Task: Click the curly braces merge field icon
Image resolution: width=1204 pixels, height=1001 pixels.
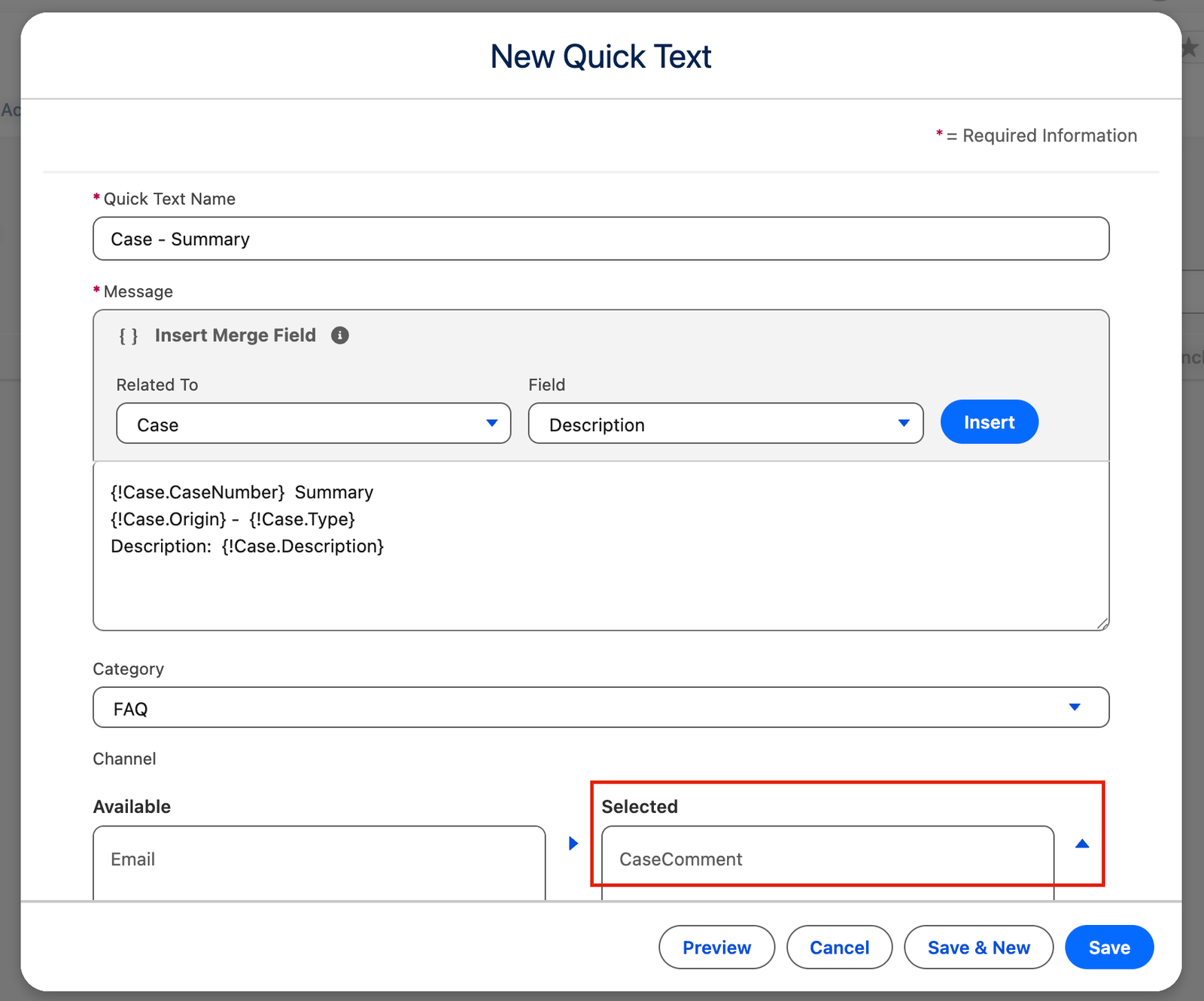Action: pyautogui.click(x=129, y=336)
